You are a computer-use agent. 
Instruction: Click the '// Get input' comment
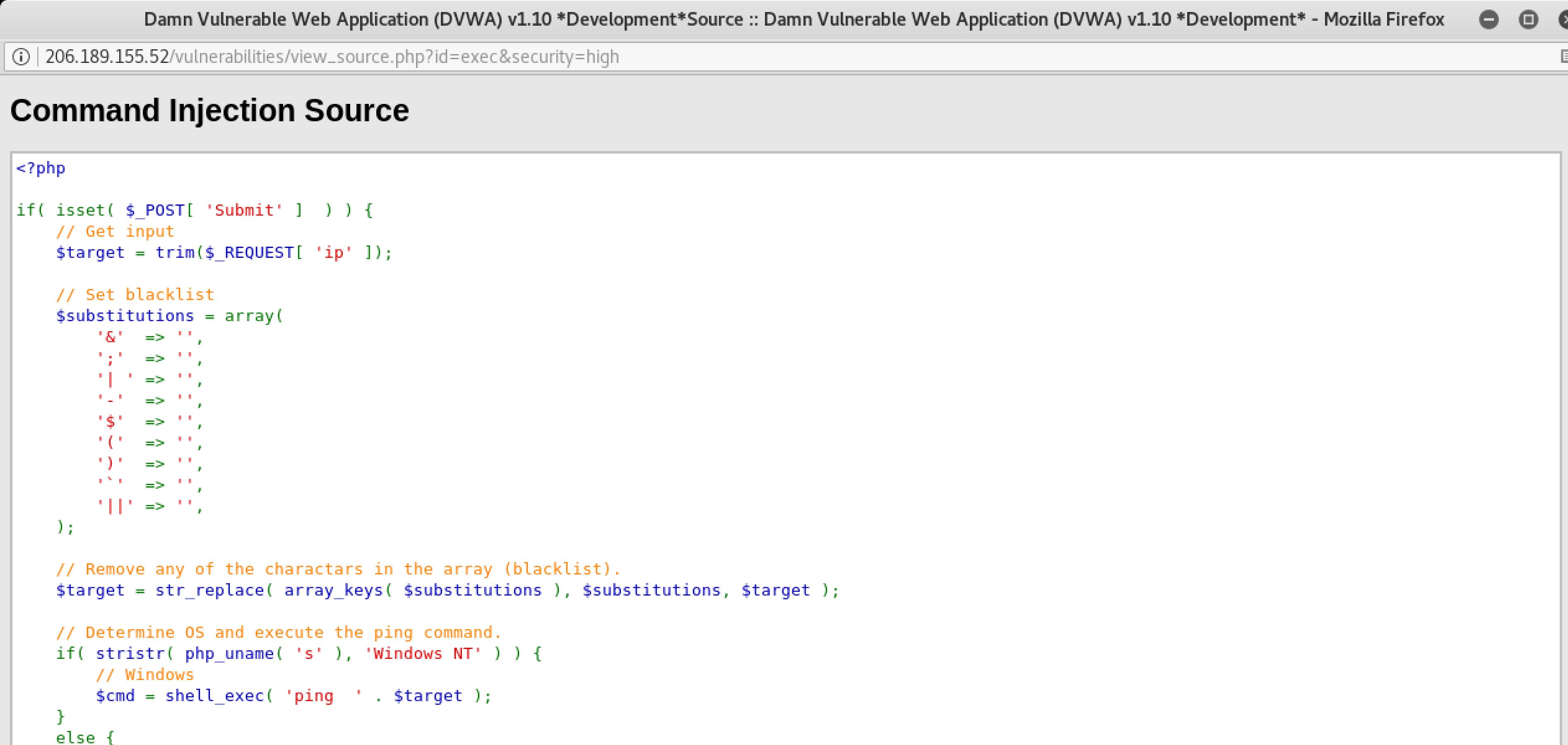[115, 232]
